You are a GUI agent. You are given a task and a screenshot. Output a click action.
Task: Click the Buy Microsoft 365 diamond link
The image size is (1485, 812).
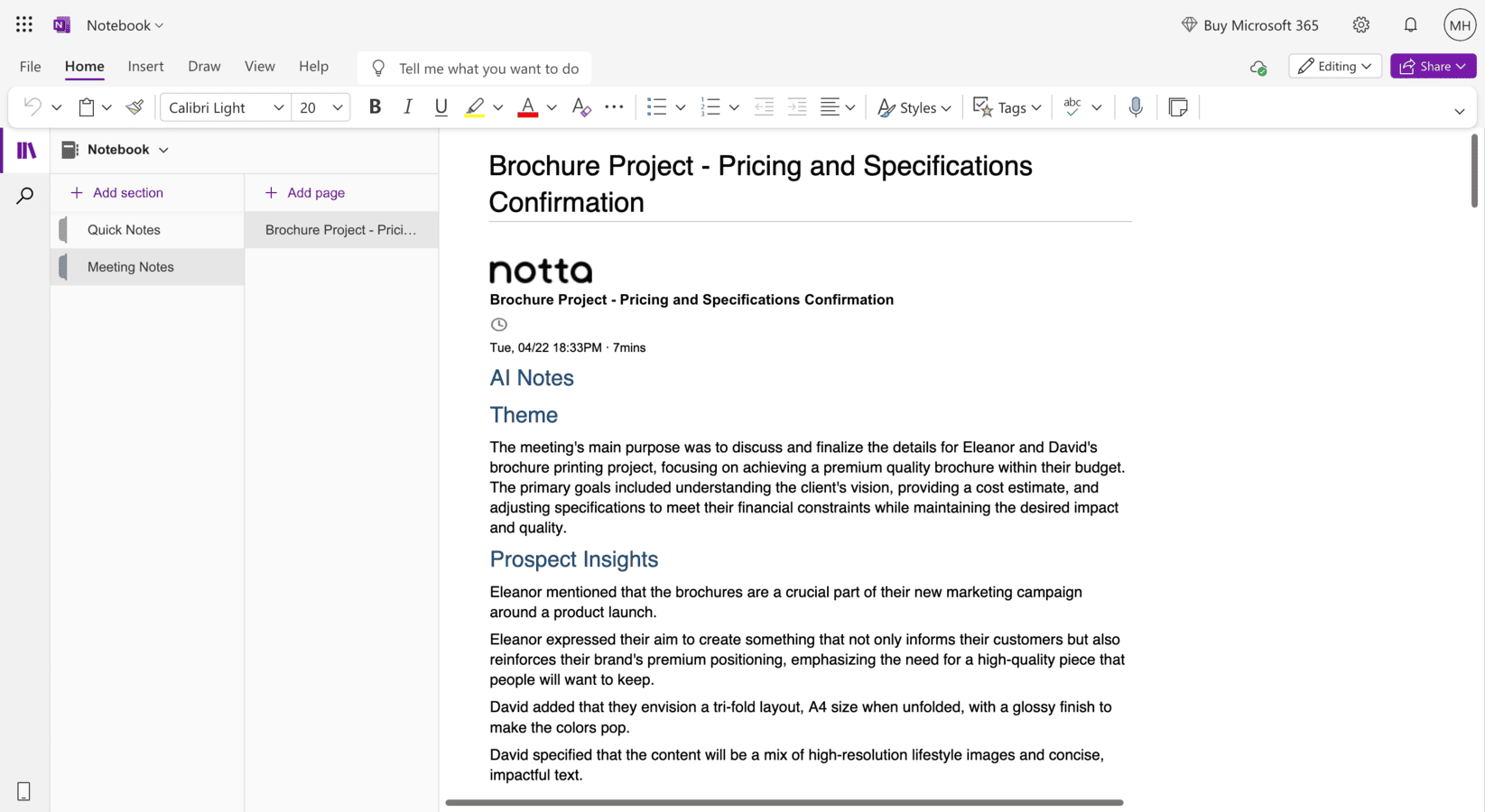click(x=1250, y=25)
